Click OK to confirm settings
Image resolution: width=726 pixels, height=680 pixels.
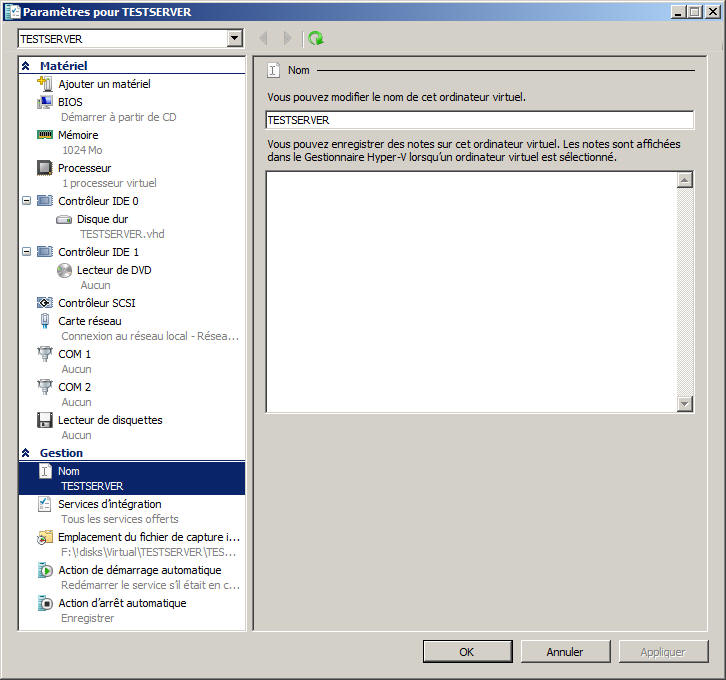(468, 651)
